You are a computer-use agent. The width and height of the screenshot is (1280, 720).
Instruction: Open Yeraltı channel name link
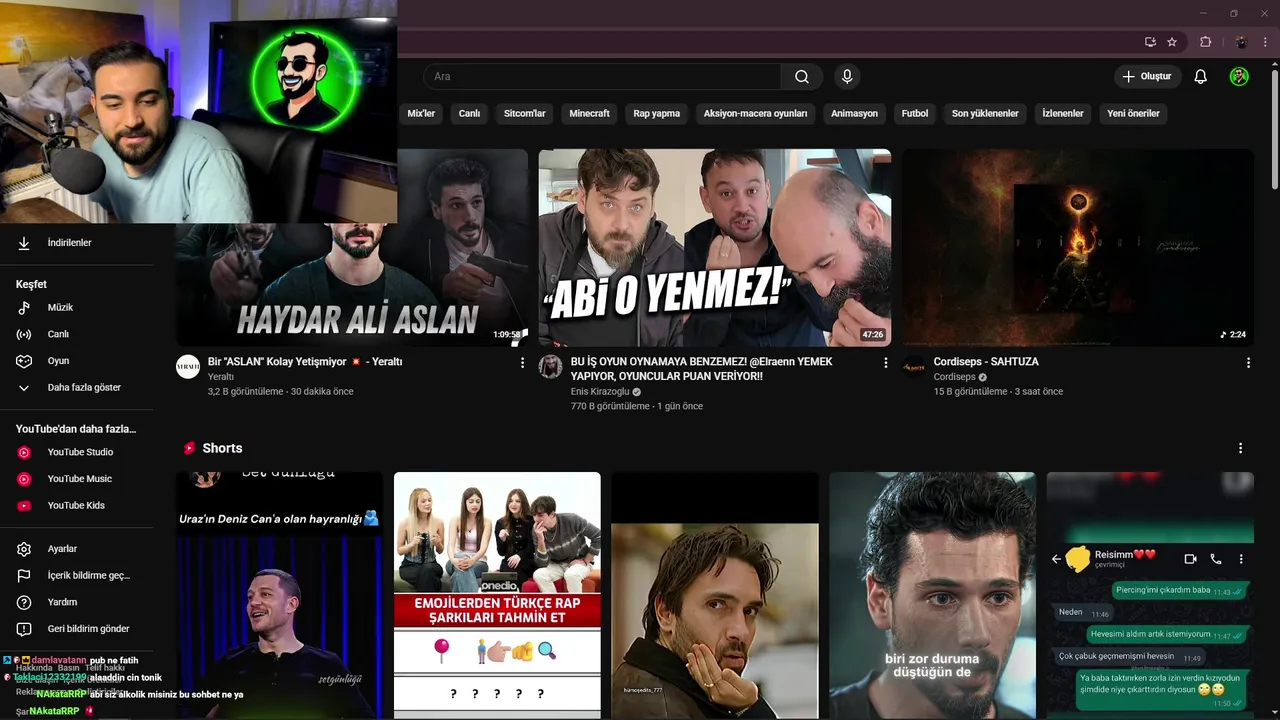pos(220,377)
